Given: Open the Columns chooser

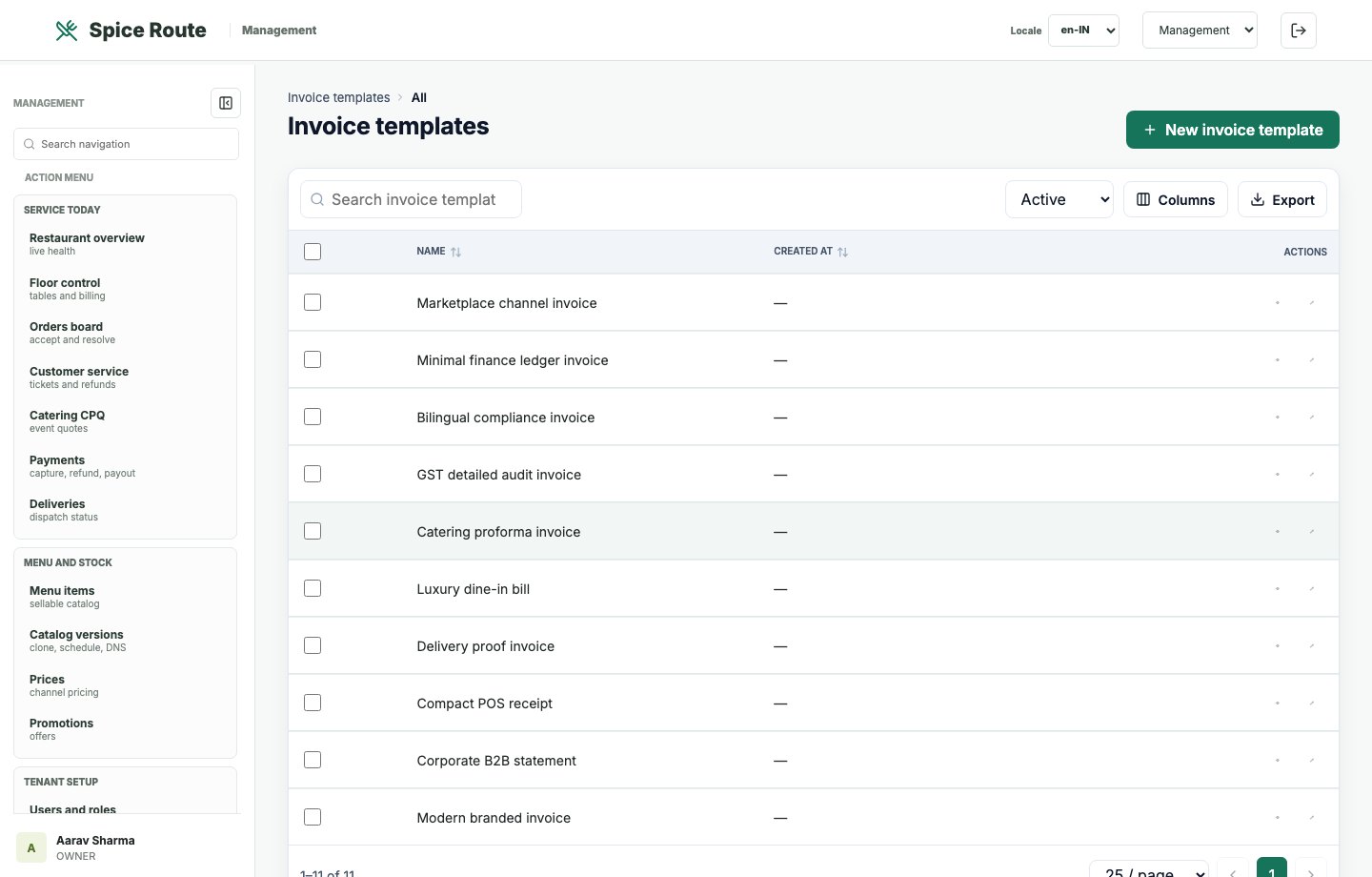Looking at the screenshot, I should click(1176, 199).
